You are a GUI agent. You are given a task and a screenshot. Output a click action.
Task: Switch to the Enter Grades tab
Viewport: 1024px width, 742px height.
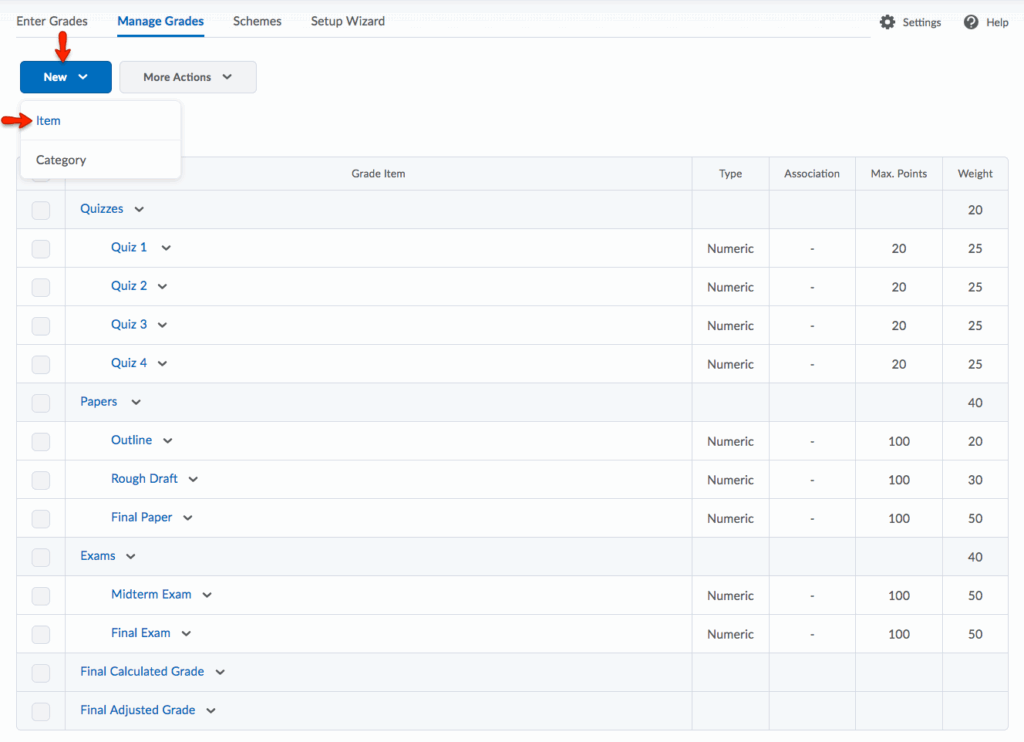coord(52,21)
